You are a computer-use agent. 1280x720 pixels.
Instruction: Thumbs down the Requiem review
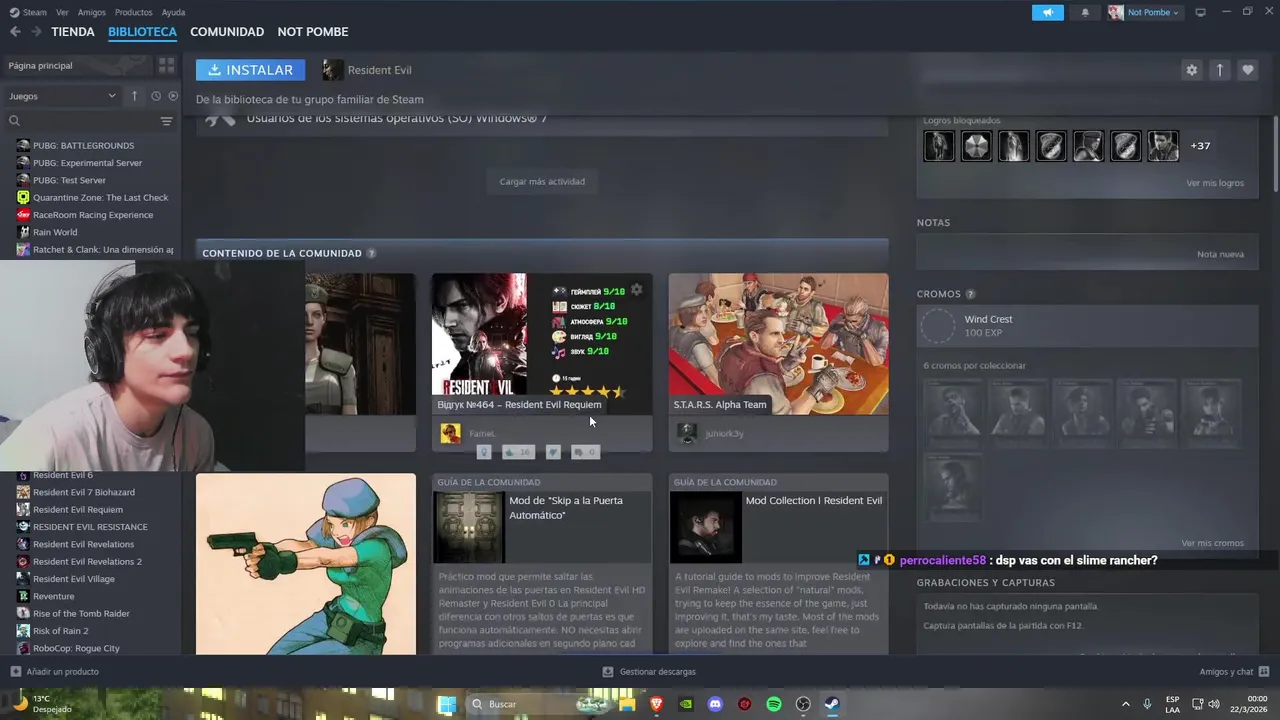tap(553, 452)
